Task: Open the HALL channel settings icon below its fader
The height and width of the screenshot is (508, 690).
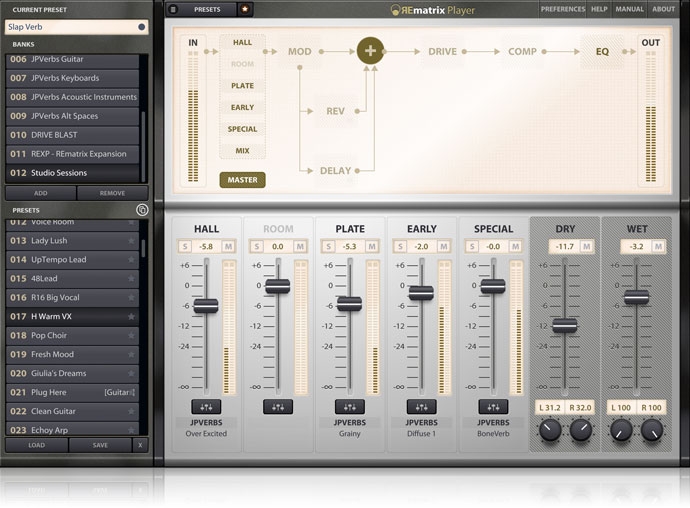Action: pyautogui.click(x=206, y=407)
